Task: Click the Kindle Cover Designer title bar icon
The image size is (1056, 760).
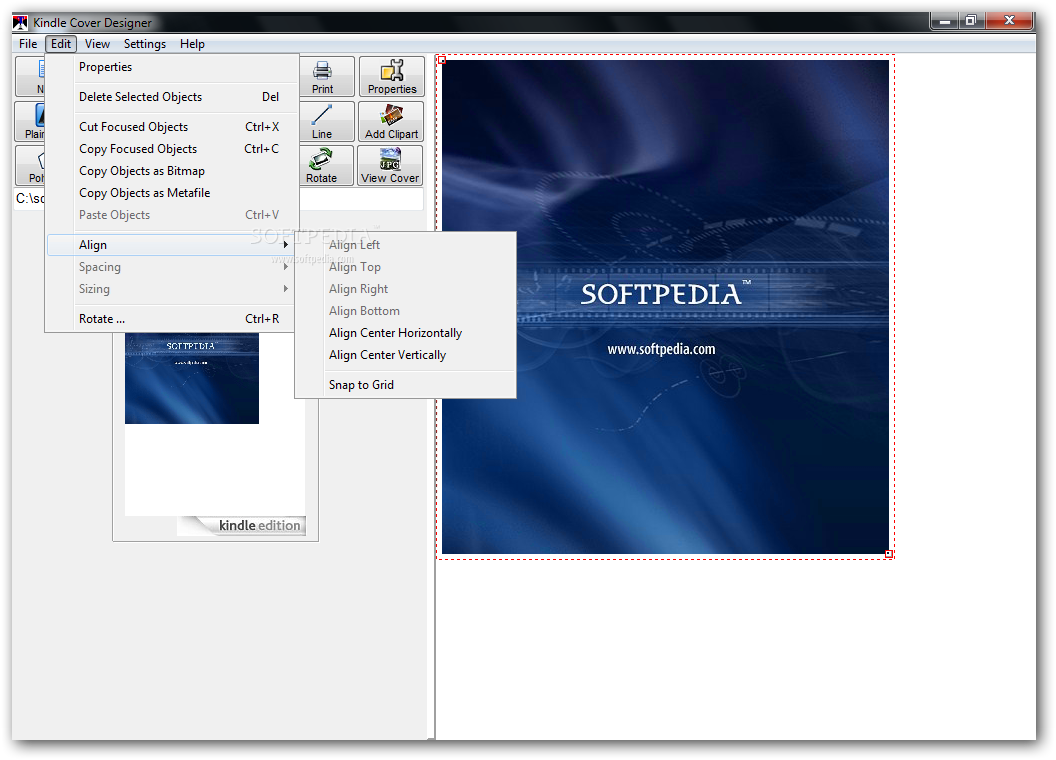Action: pos(20,22)
